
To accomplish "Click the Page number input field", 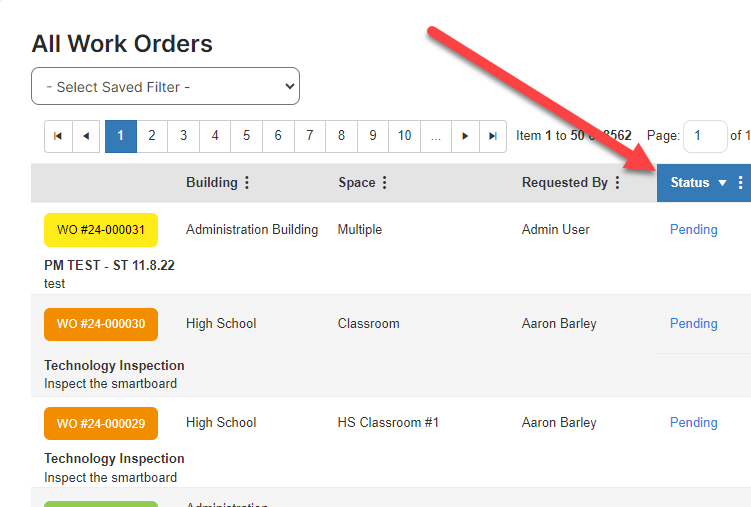I will [x=705, y=136].
